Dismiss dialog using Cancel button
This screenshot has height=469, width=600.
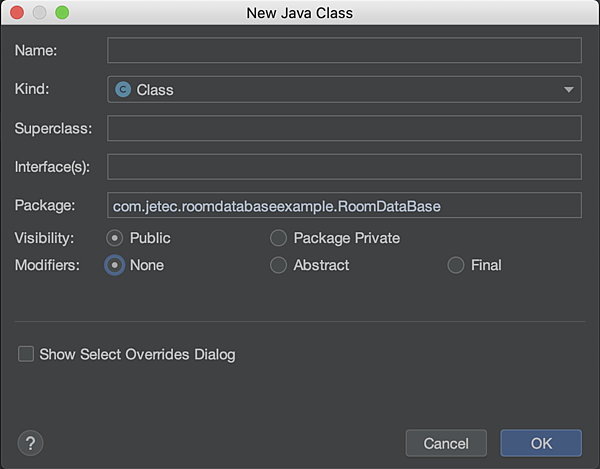coord(446,443)
